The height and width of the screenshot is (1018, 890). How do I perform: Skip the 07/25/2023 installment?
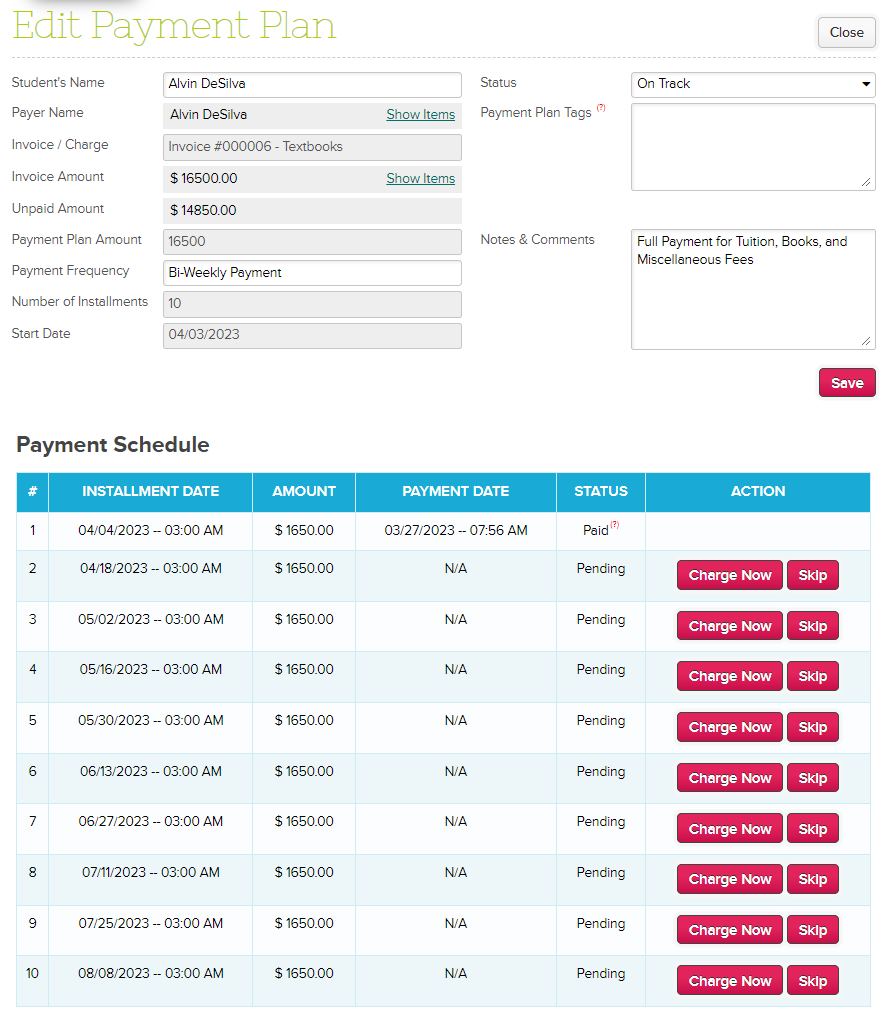coord(812,930)
